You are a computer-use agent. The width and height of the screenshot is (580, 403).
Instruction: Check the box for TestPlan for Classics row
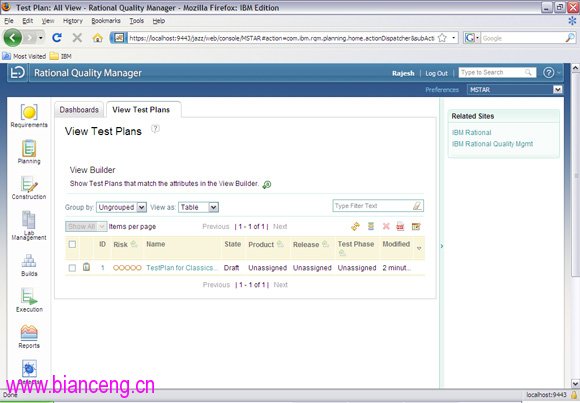(x=72, y=268)
